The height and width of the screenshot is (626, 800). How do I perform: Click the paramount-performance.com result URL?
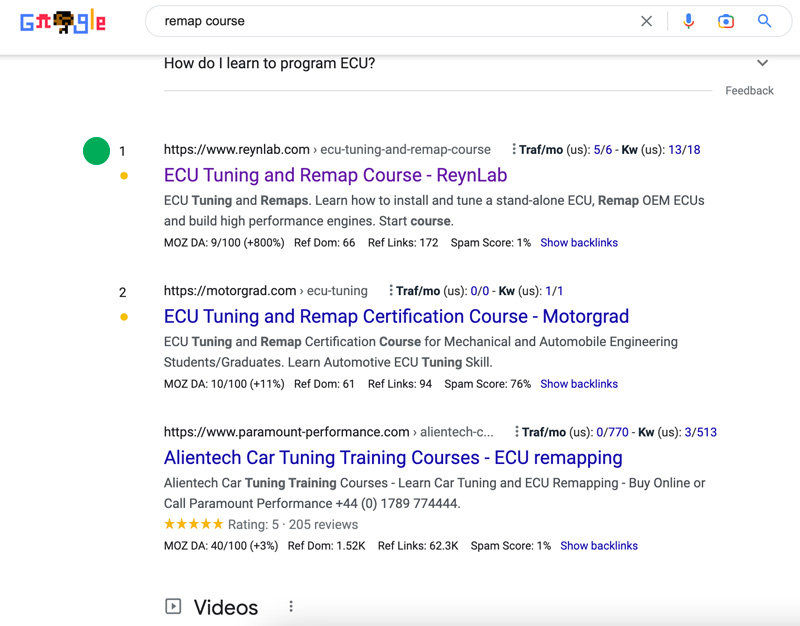tap(329, 432)
